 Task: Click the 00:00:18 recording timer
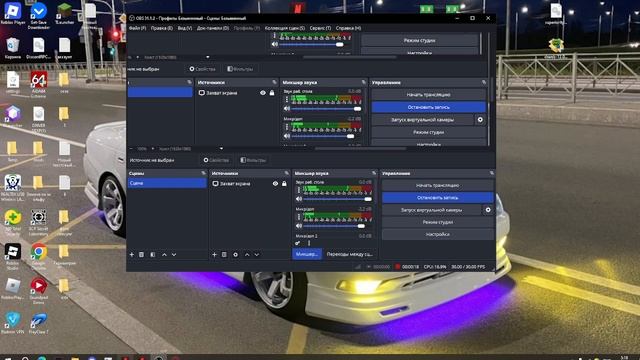click(x=410, y=267)
